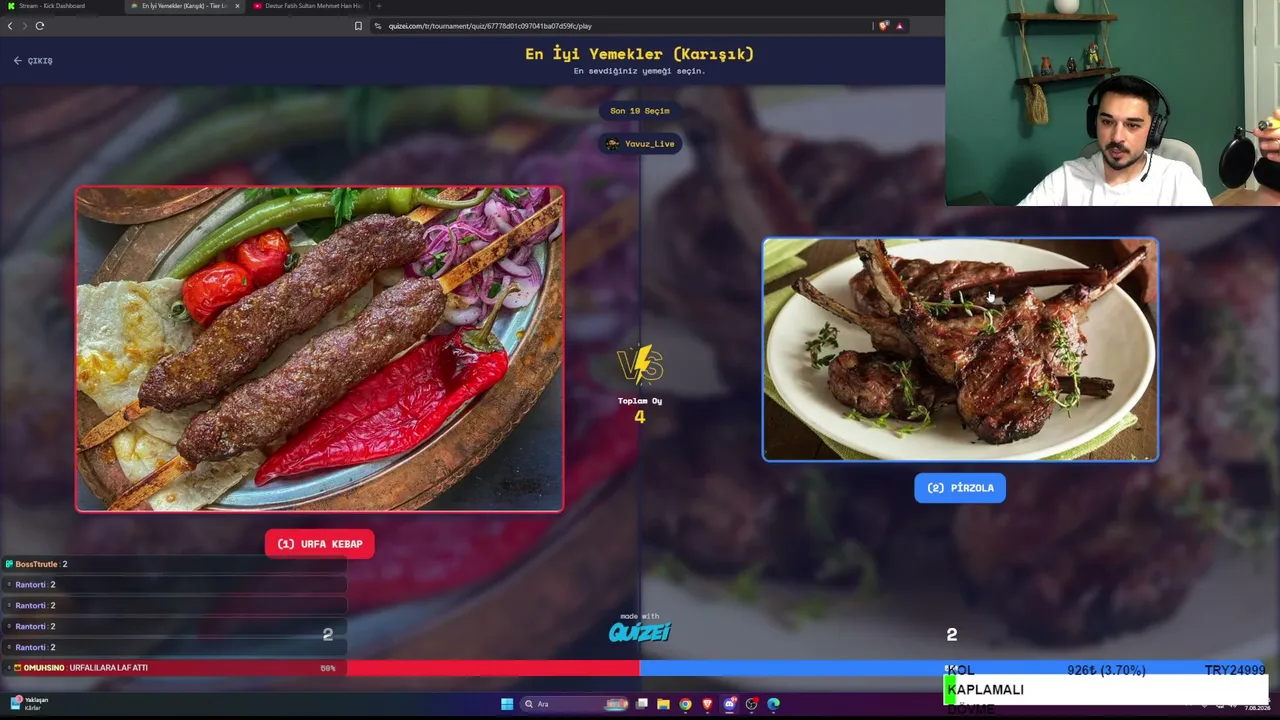This screenshot has height=720, width=1280.
Task: Click the Yavuz_Live streamer badge
Action: (640, 144)
